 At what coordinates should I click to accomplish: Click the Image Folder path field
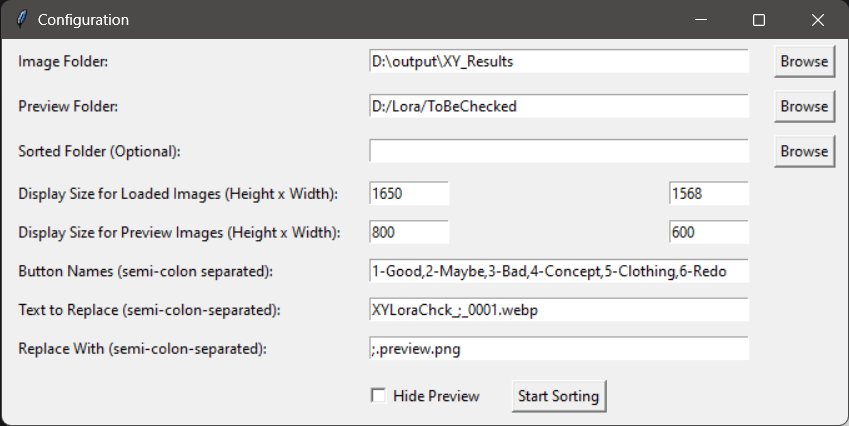point(558,61)
